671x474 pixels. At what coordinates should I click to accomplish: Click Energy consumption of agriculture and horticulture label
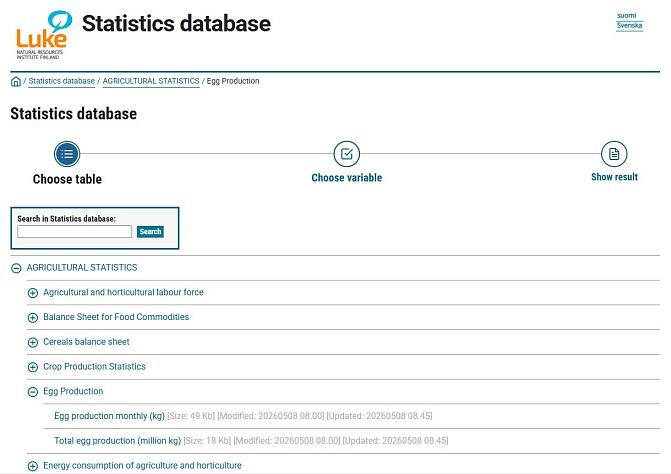click(142, 465)
